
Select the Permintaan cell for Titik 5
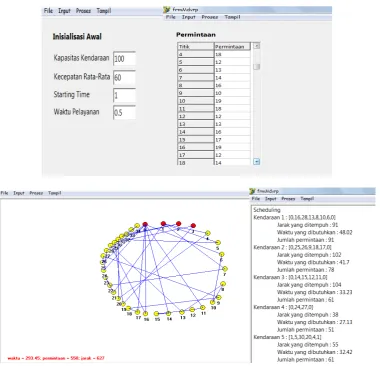coord(232,62)
